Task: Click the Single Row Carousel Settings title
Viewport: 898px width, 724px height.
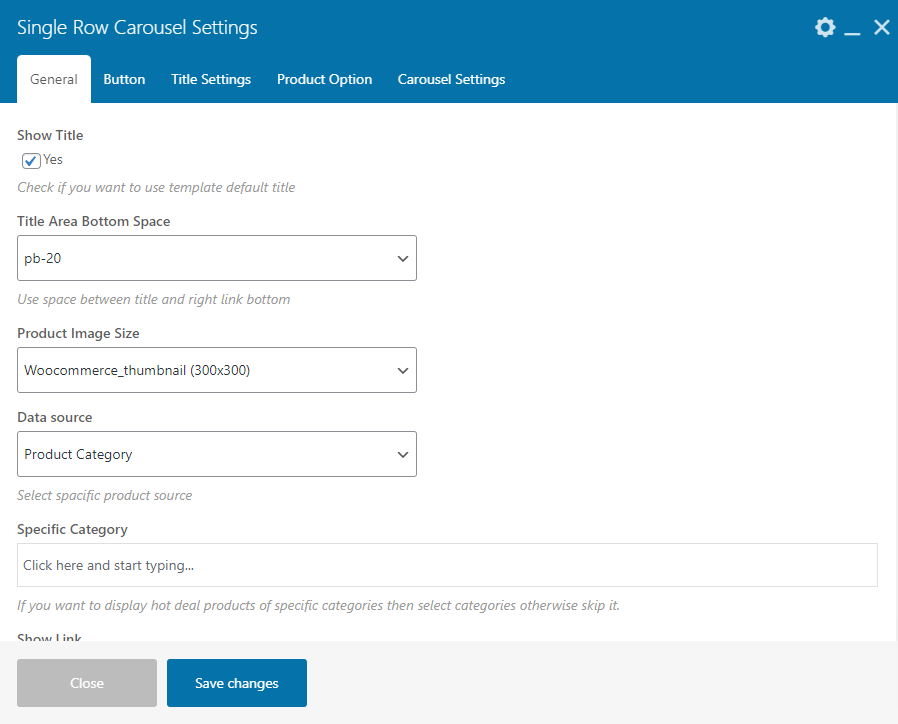Action: (x=137, y=27)
